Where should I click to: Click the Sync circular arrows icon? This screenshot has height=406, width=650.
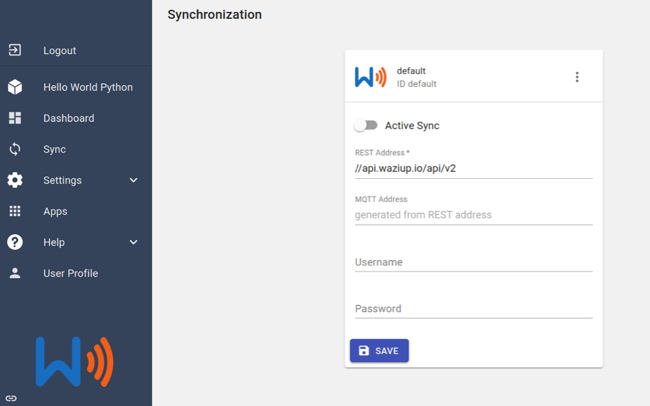coord(15,149)
